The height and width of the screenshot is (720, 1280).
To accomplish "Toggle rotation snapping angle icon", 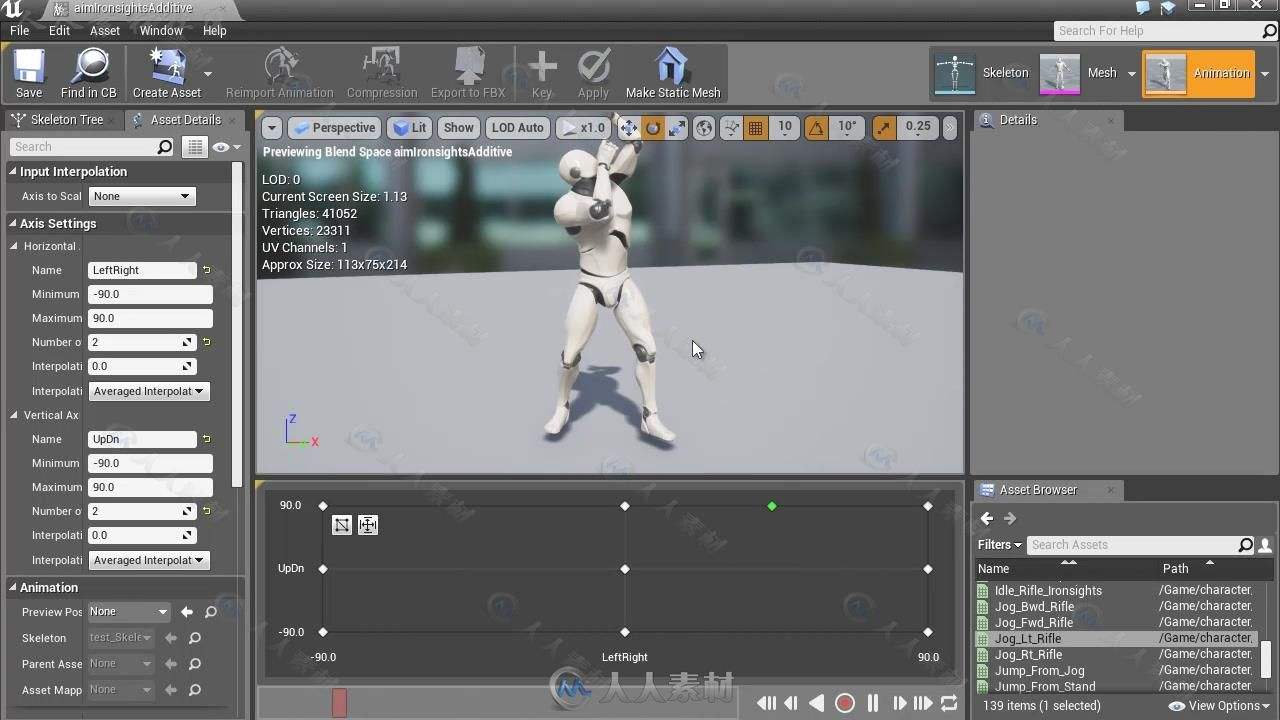I will [816, 128].
